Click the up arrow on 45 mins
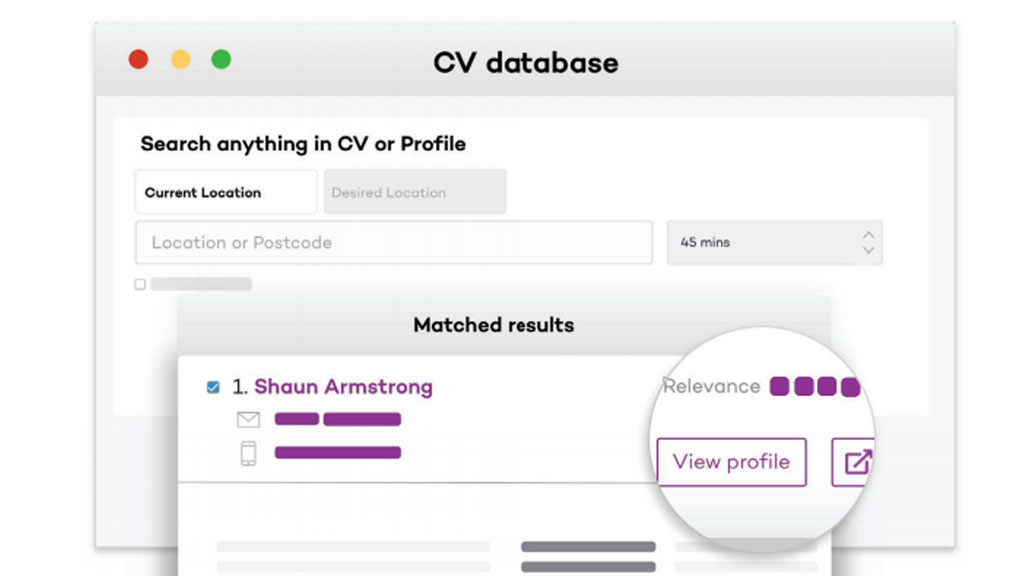The width and height of the screenshot is (1024, 576). point(869,234)
